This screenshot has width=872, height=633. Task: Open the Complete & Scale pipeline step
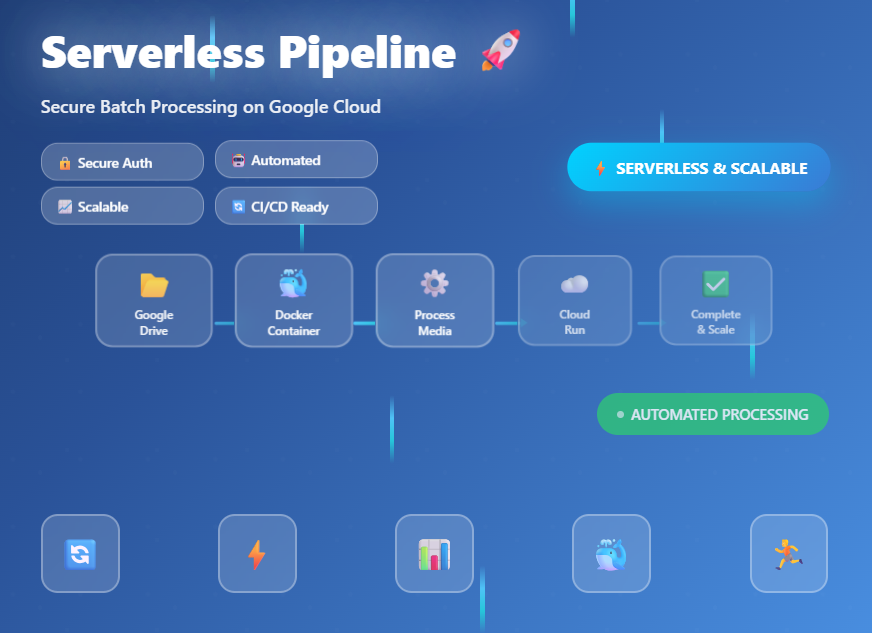716,300
